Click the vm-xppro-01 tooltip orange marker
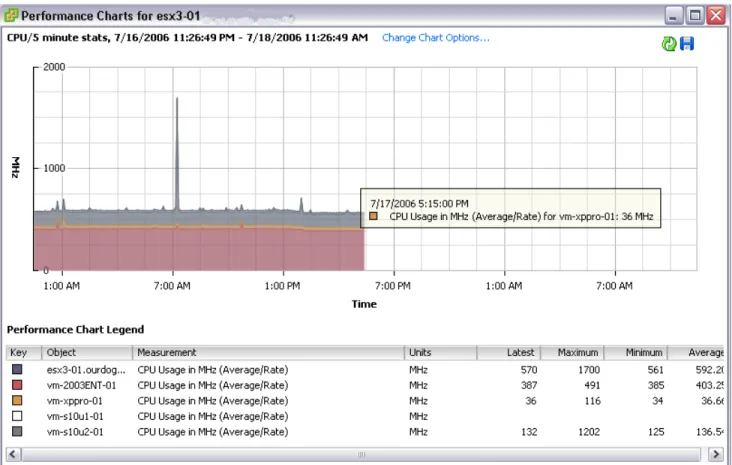 373,216
